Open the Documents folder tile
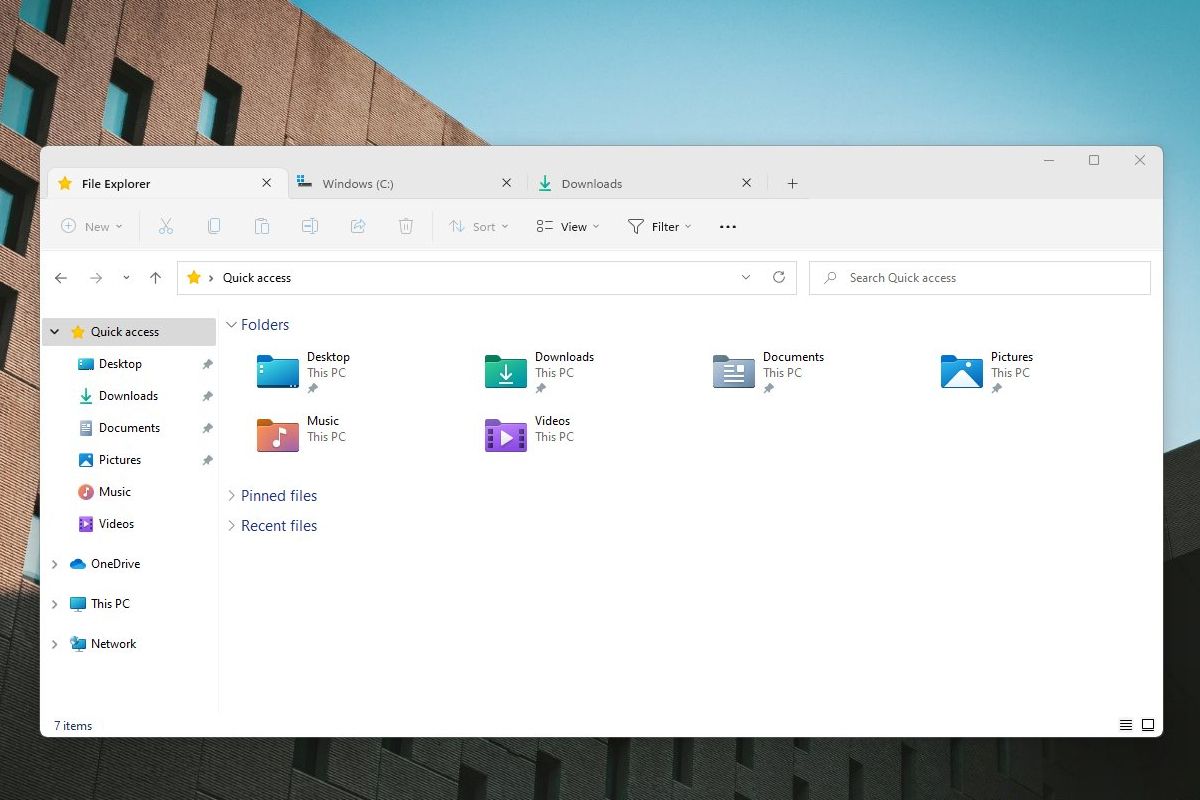The width and height of the screenshot is (1200, 800). (x=768, y=372)
